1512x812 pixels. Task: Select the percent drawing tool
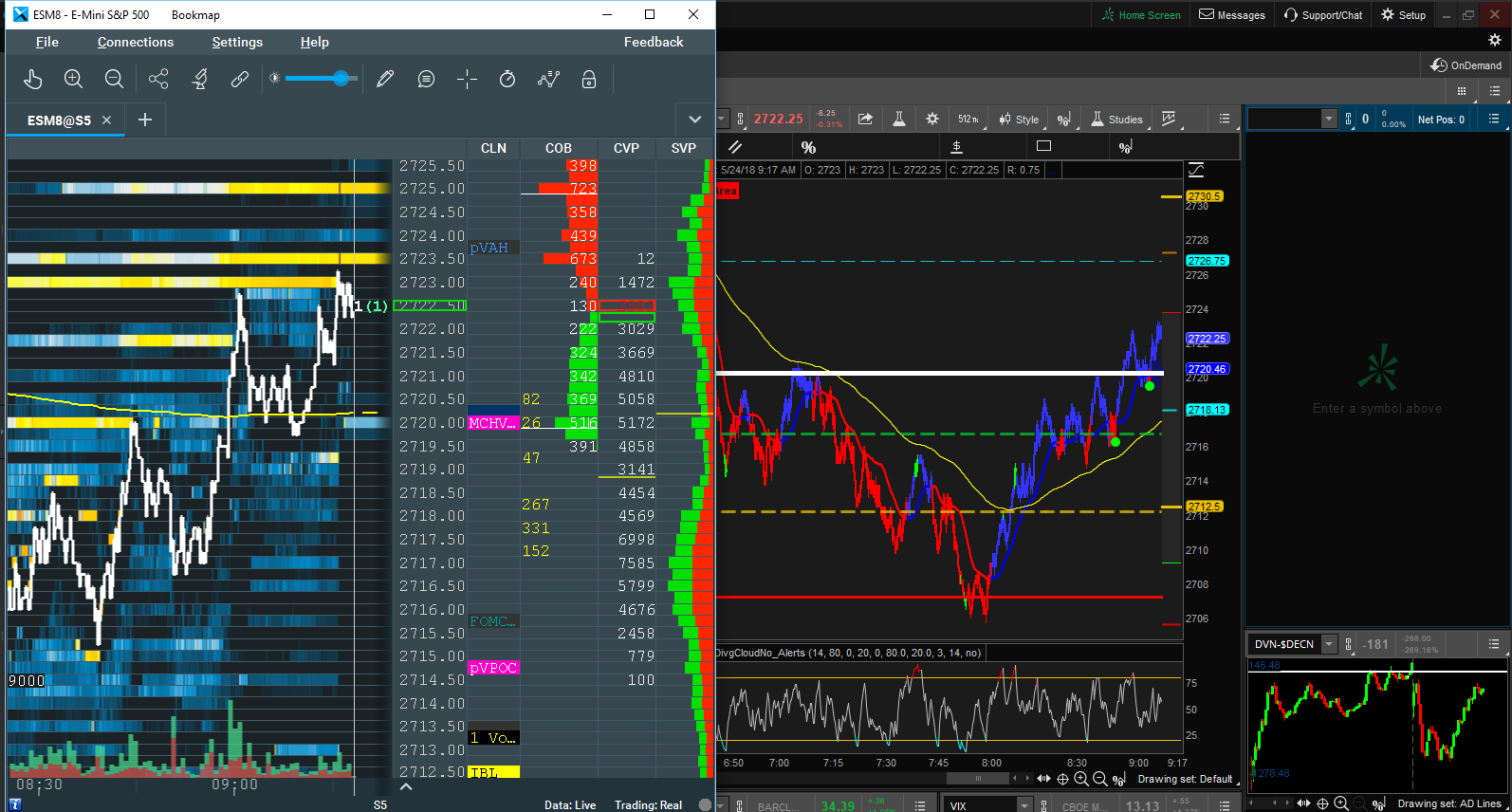808,147
